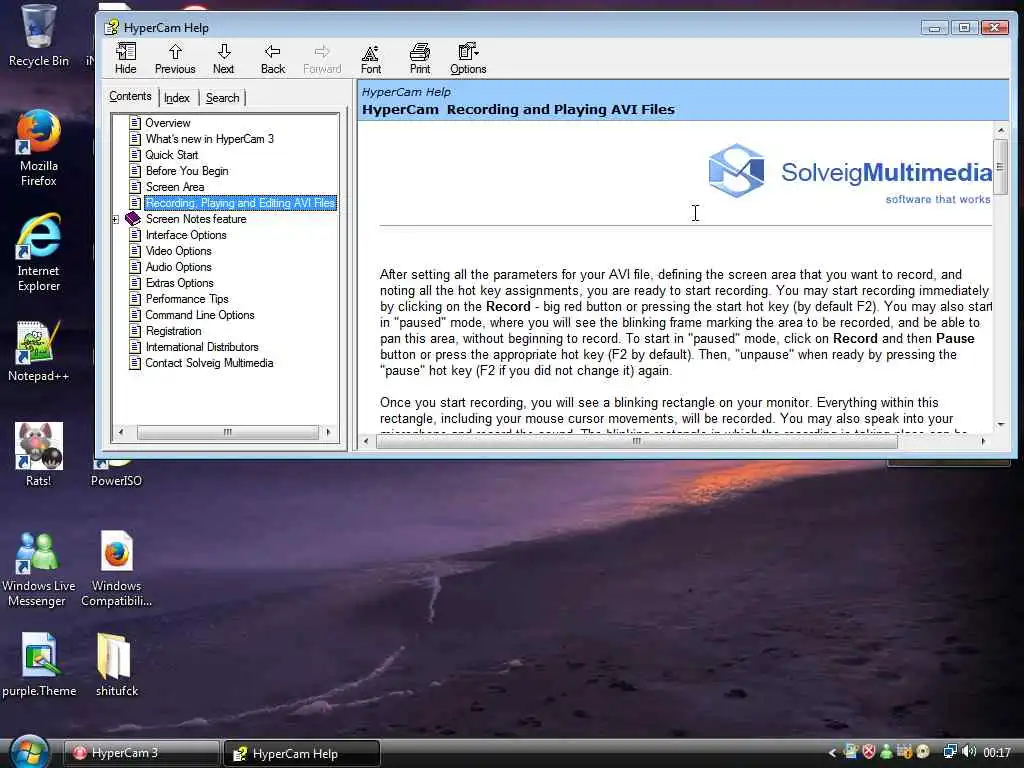The height and width of the screenshot is (768, 1024).
Task: Open the Font toolbar option
Action: point(371,58)
